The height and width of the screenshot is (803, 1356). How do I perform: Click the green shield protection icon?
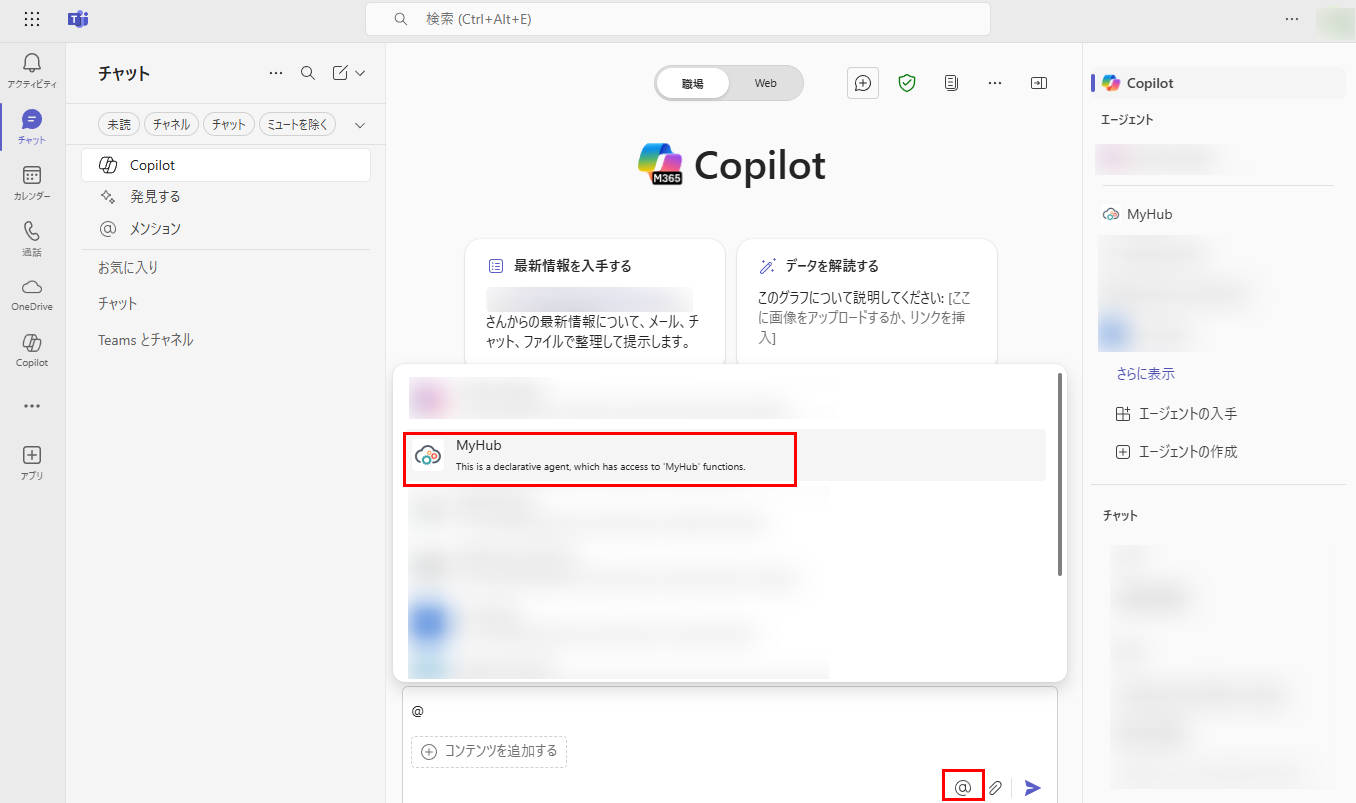click(907, 83)
